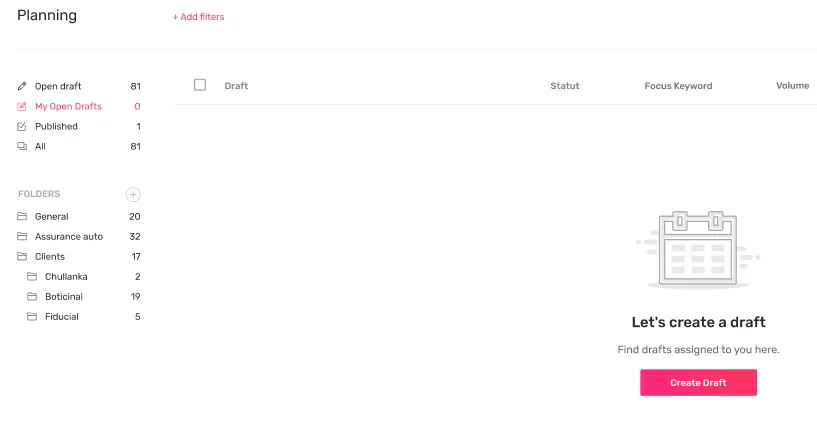Click the + Add filters link
This screenshot has width=817, height=429.
click(x=199, y=17)
